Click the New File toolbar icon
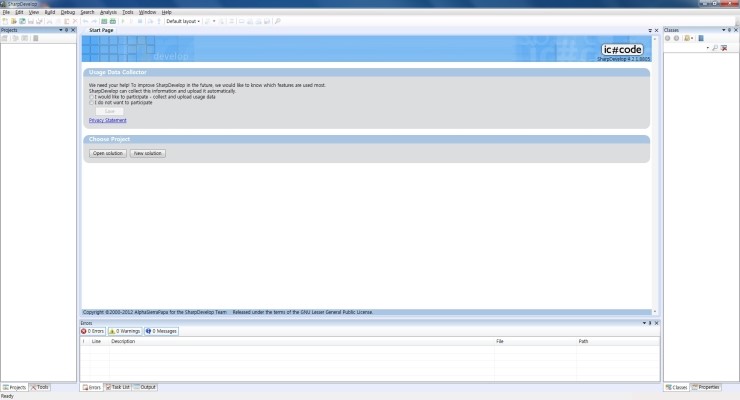 [x=5, y=21]
